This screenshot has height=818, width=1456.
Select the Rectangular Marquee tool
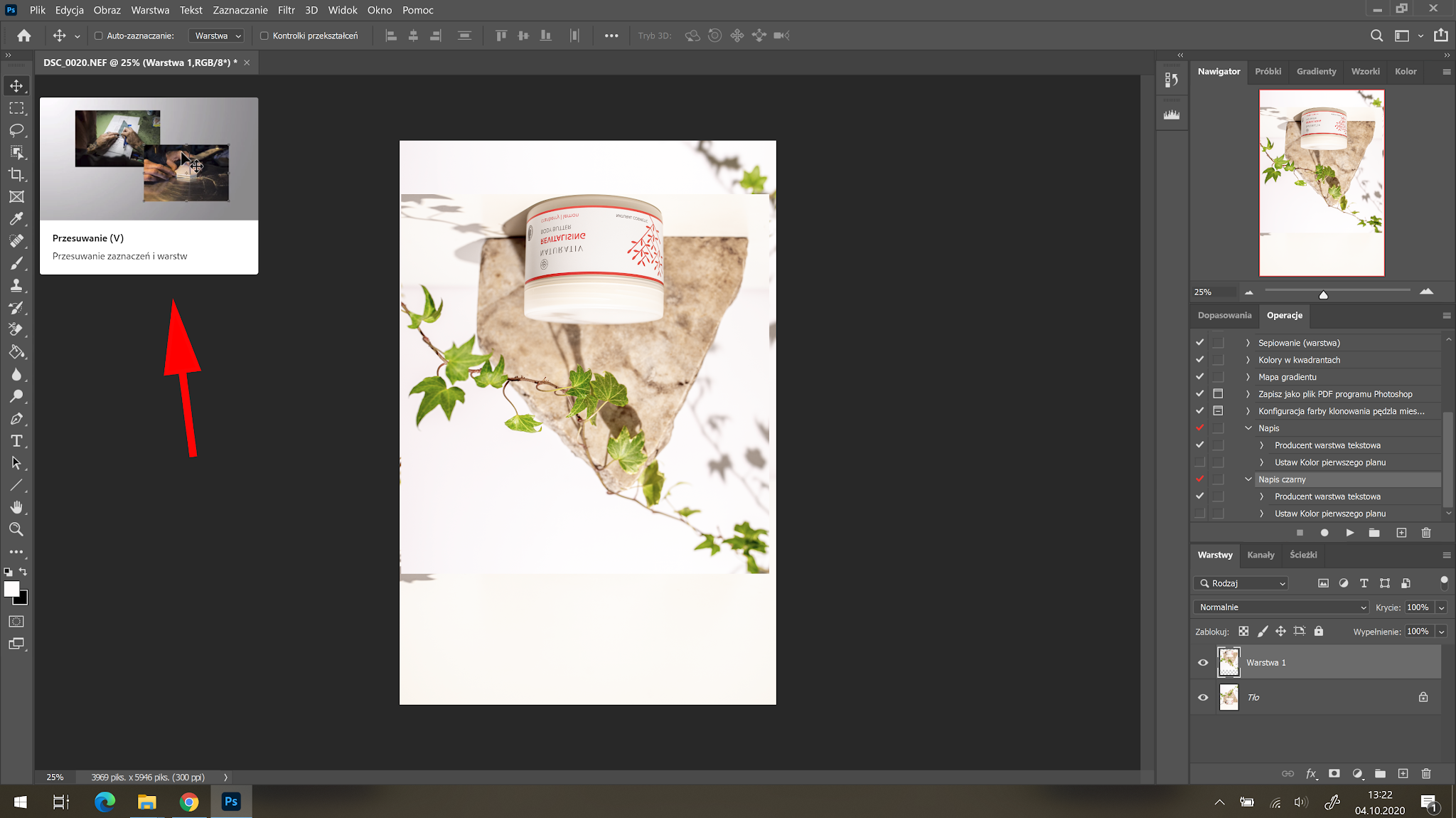[16, 108]
